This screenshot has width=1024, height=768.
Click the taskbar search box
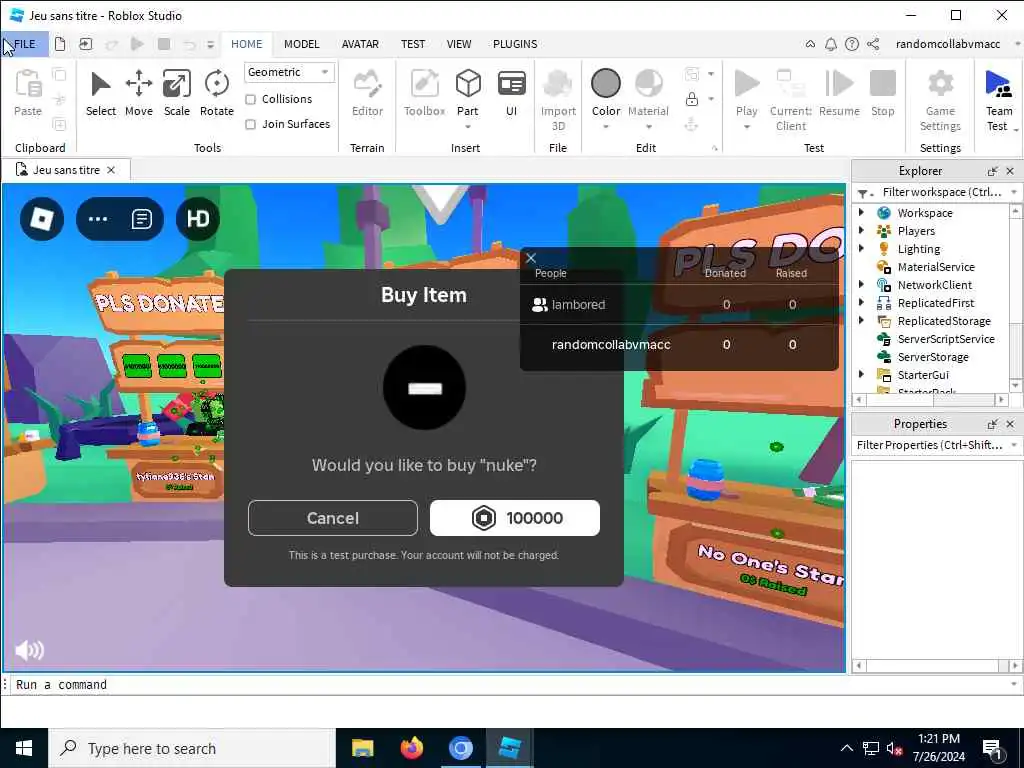point(192,748)
